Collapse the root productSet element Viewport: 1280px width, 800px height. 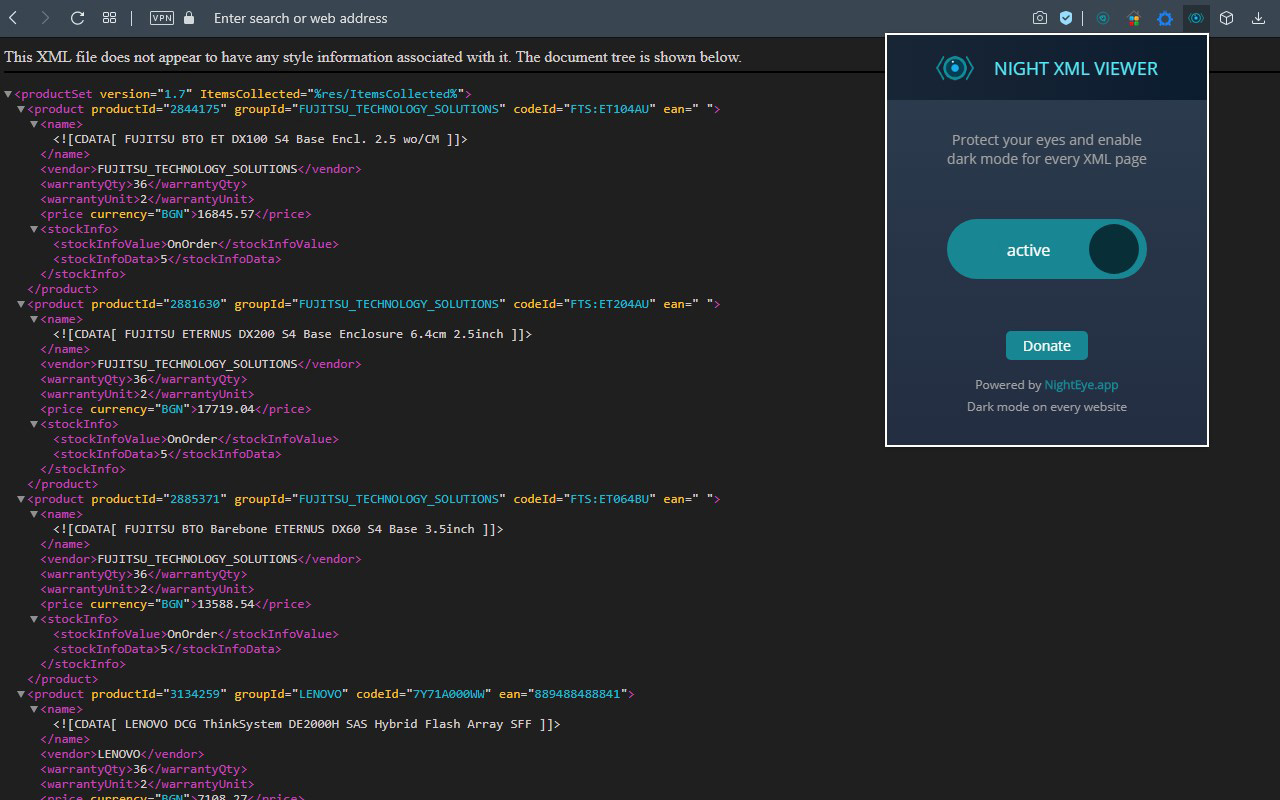pos(8,93)
